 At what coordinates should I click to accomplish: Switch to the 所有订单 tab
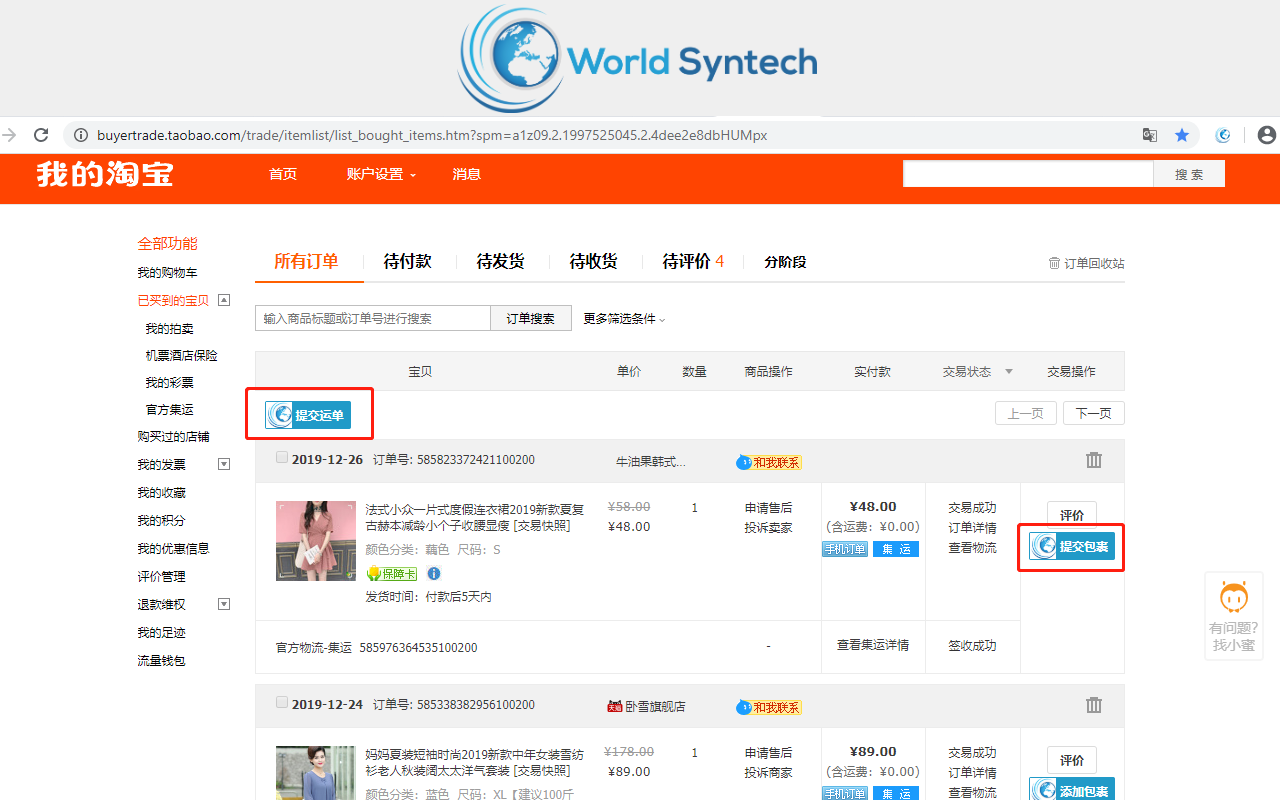306,262
